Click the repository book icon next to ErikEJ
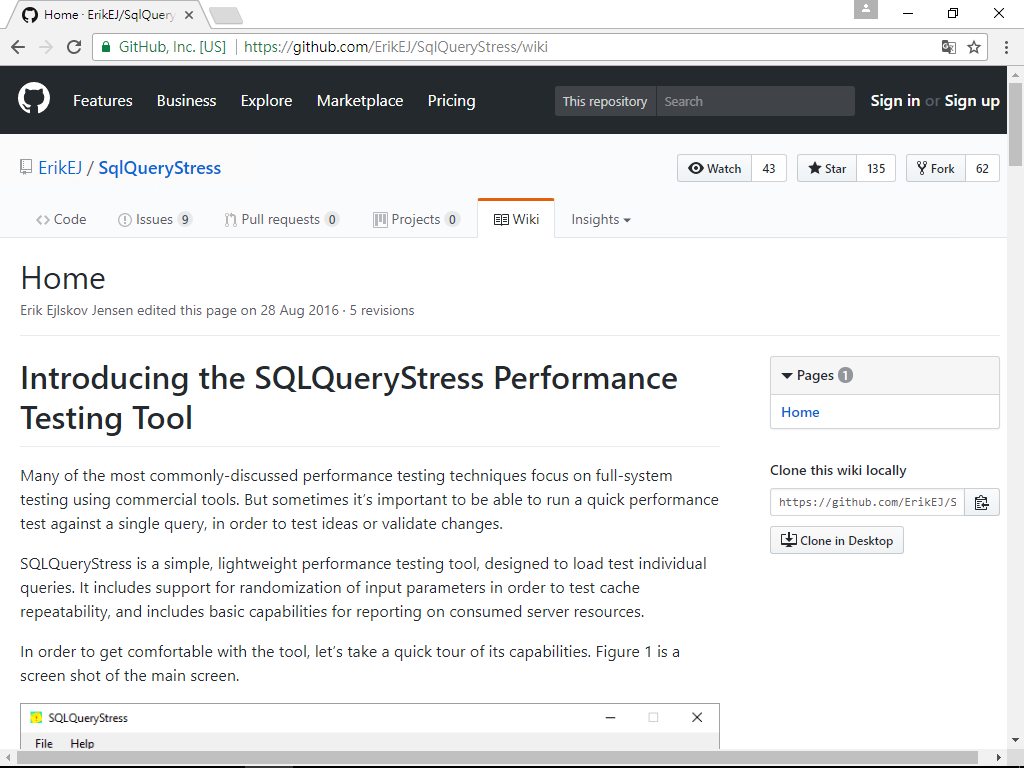1024x768 pixels. pyautogui.click(x=25, y=167)
